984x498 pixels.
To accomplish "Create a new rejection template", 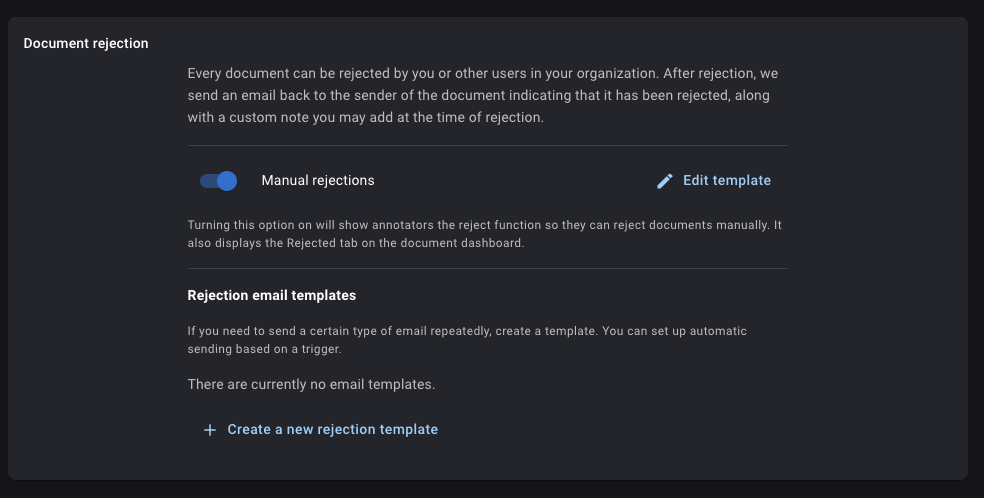I will click(x=333, y=430).
